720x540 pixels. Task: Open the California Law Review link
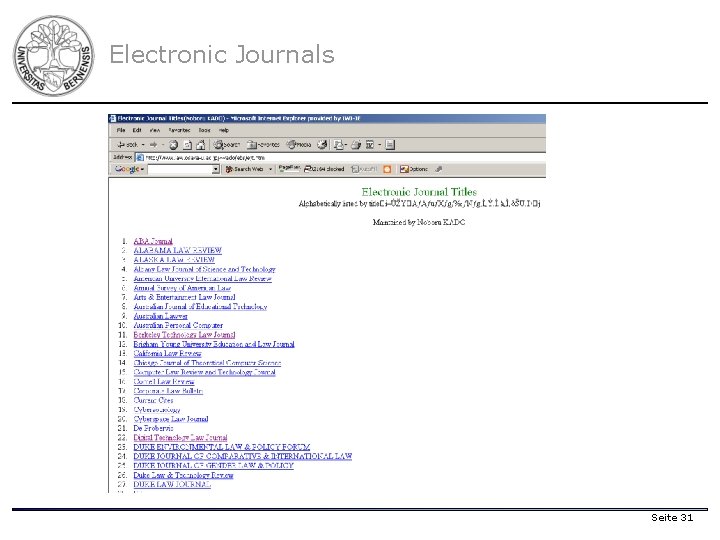tap(168, 354)
